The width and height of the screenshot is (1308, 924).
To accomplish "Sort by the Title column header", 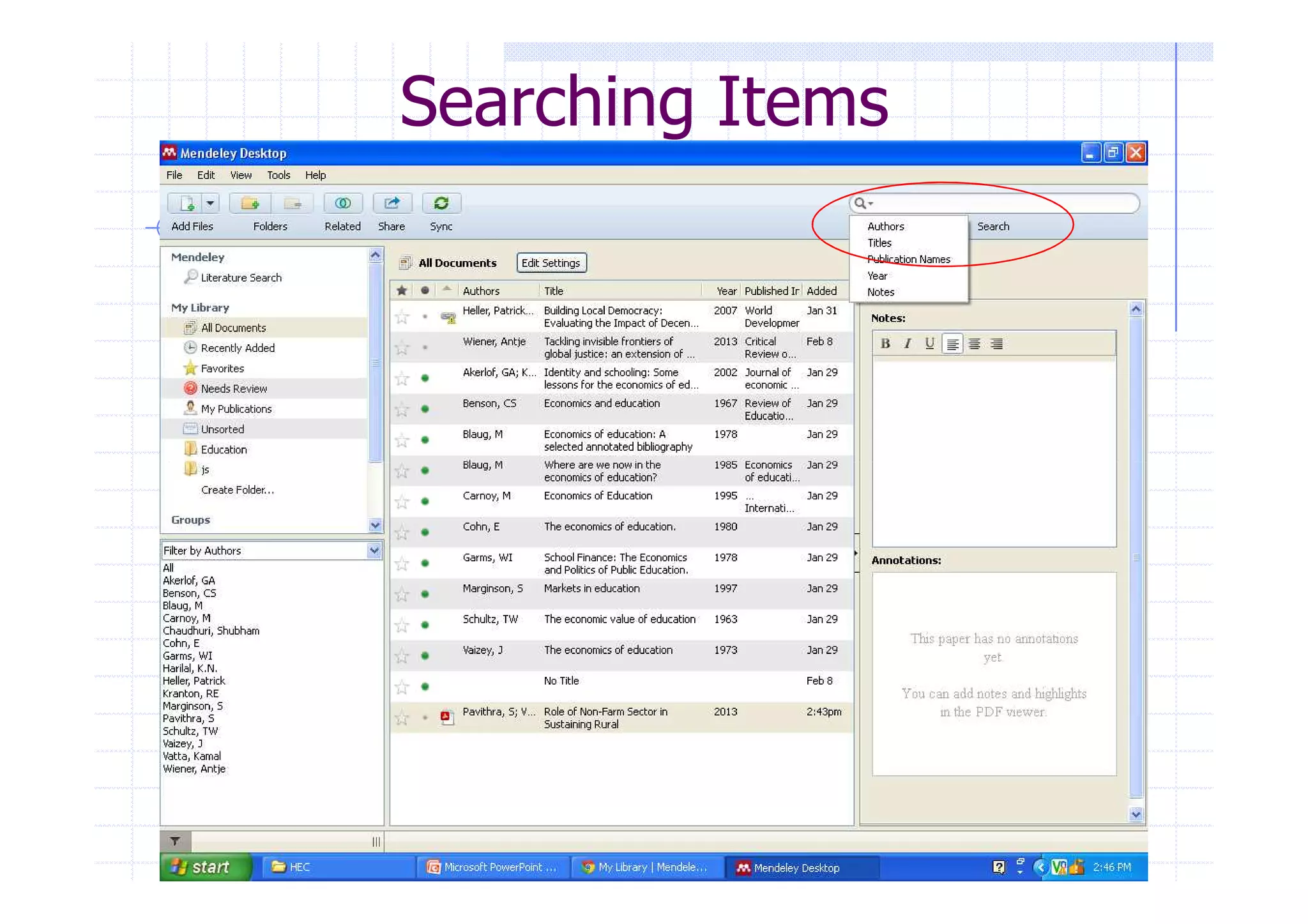I will (553, 291).
